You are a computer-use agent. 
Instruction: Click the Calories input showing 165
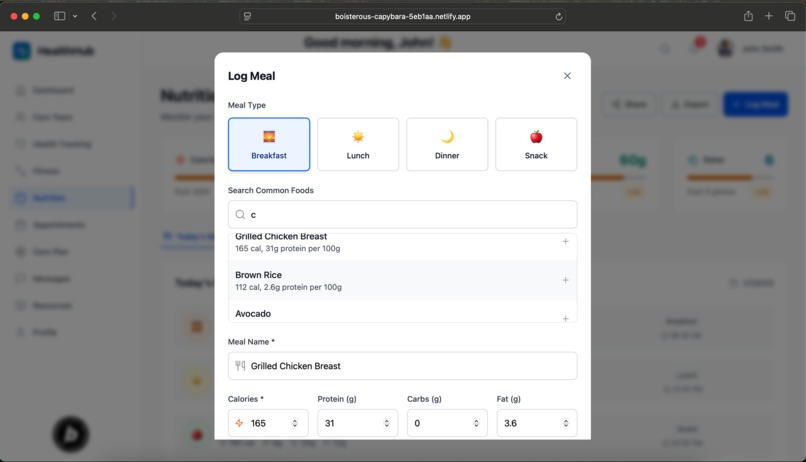268,423
